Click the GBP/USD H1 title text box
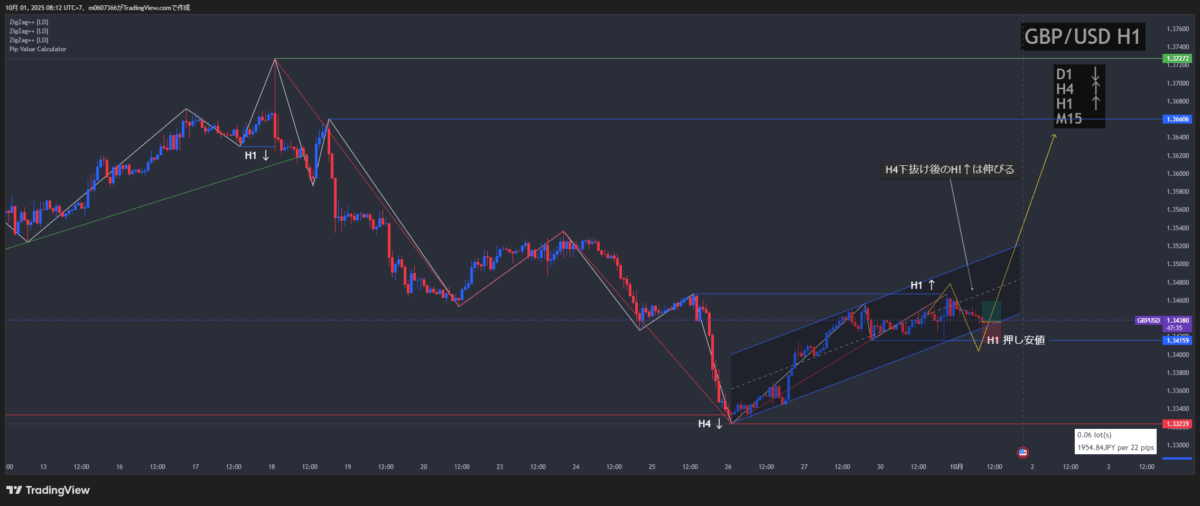Image resolution: width=1200 pixels, height=506 pixels. pyautogui.click(x=1084, y=37)
